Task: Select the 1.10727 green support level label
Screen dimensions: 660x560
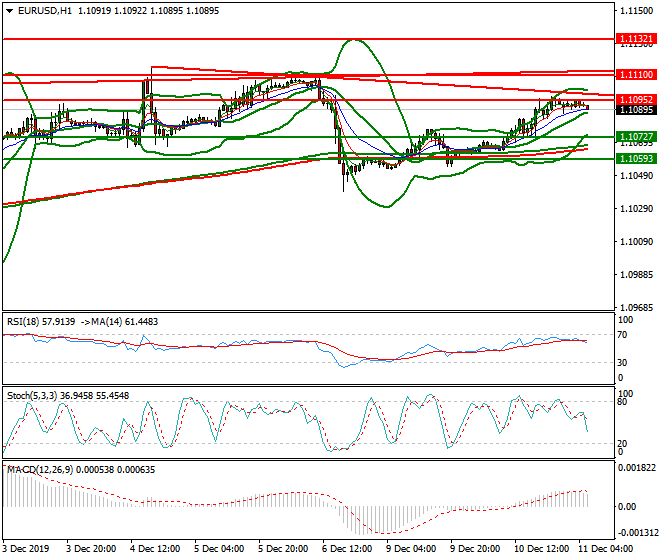Action: (636, 137)
